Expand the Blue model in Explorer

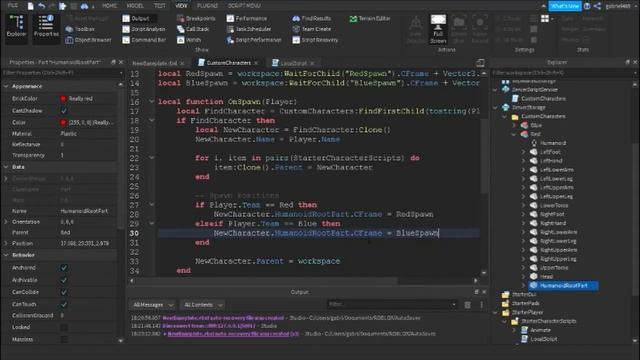514,125
